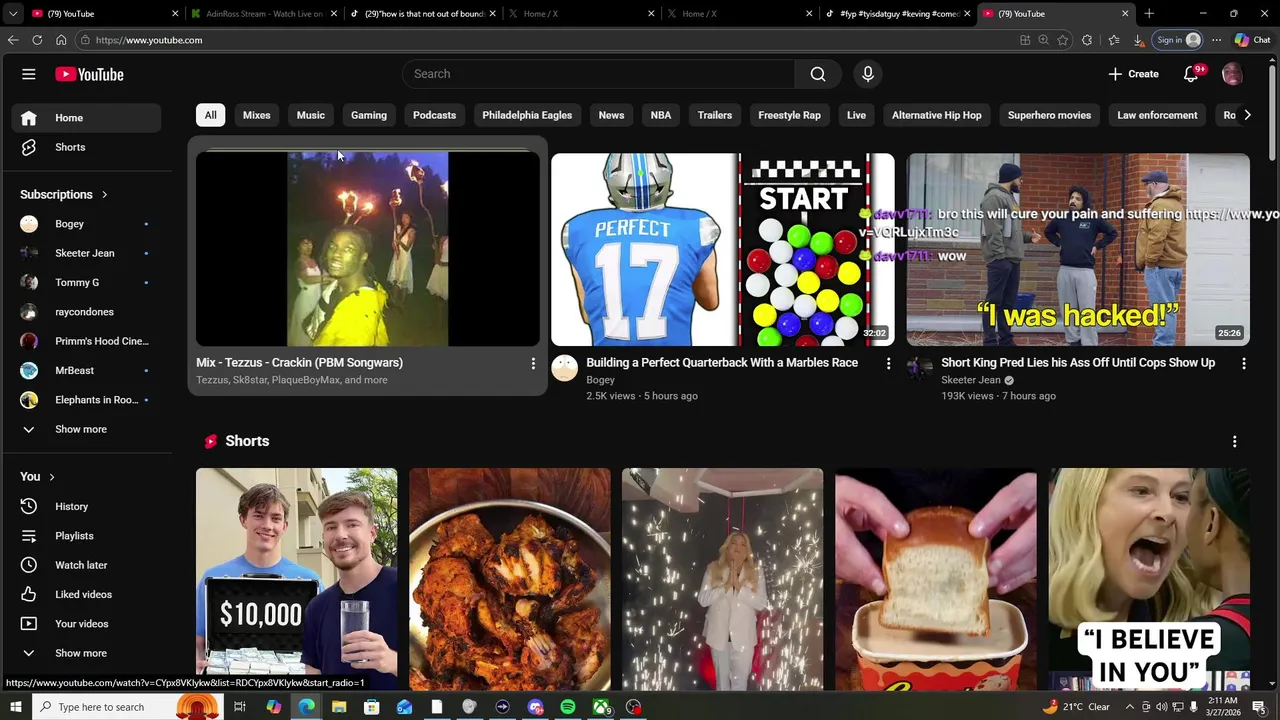Switch to the first Home / X tab

(581, 14)
